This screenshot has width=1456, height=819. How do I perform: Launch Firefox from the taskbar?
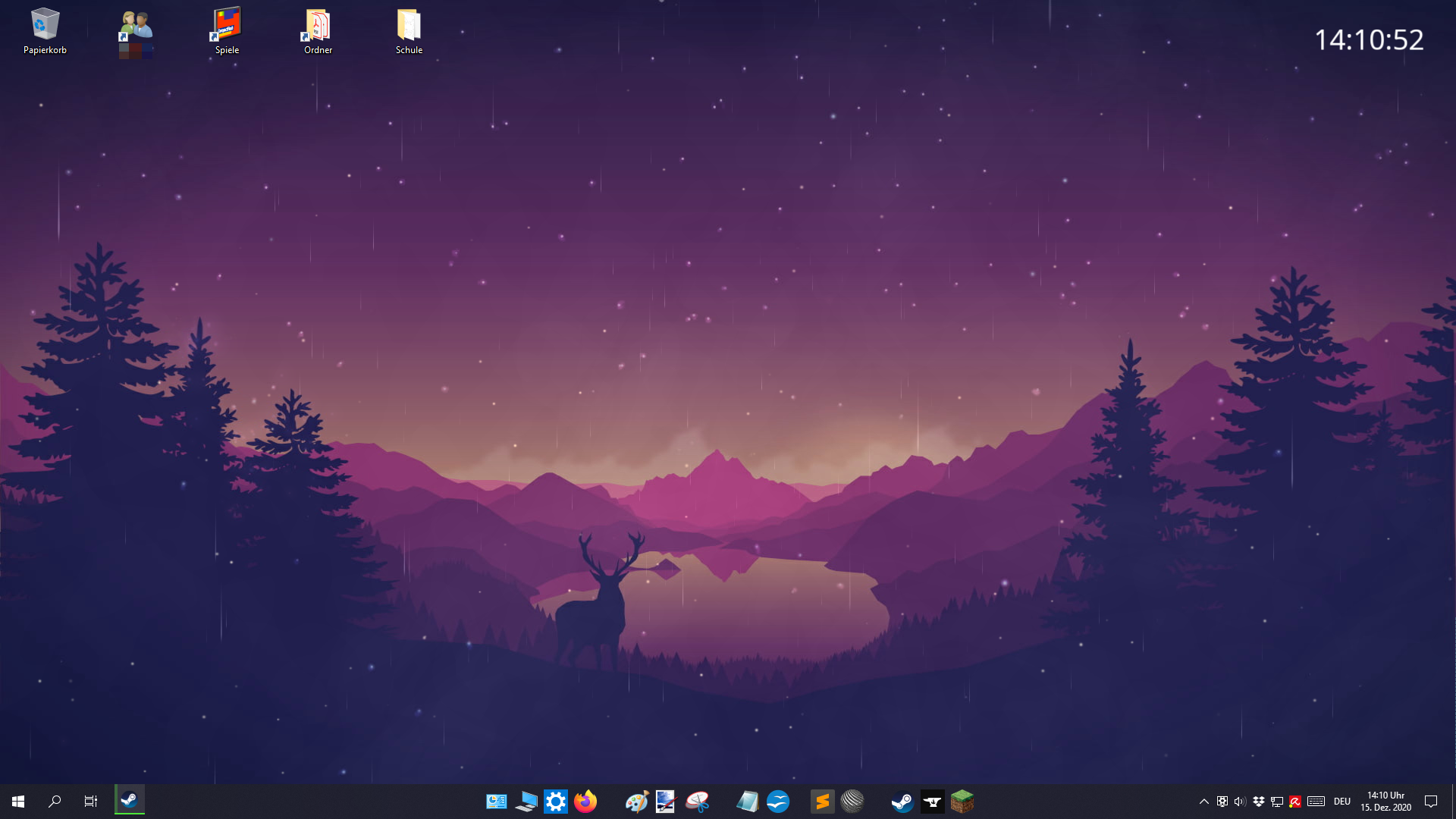pyautogui.click(x=585, y=802)
